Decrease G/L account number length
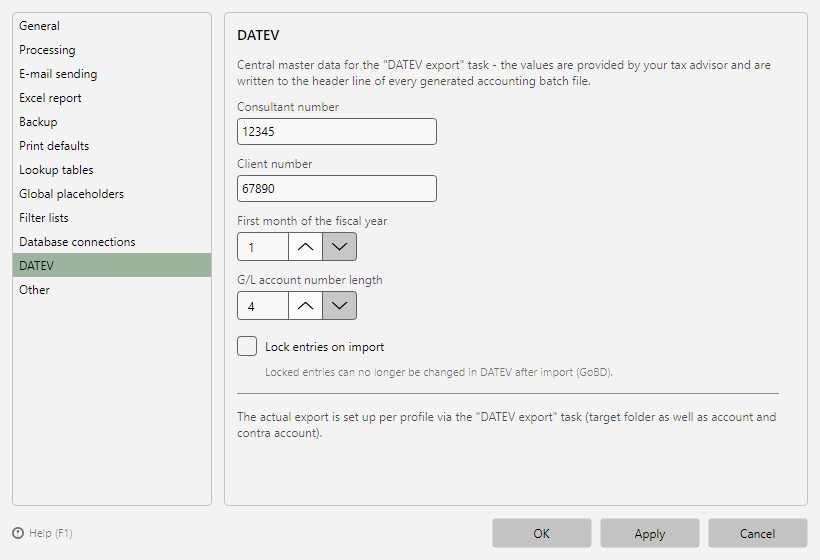The image size is (820, 560). (339, 306)
